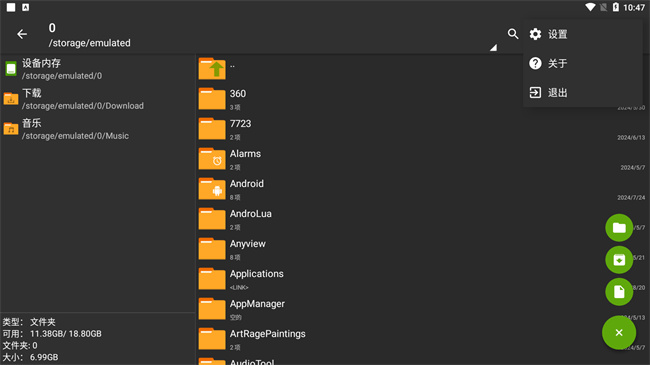Click the Wi-Fi status bar icon
This screenshot has height=365, width=650.
point(590,7)
